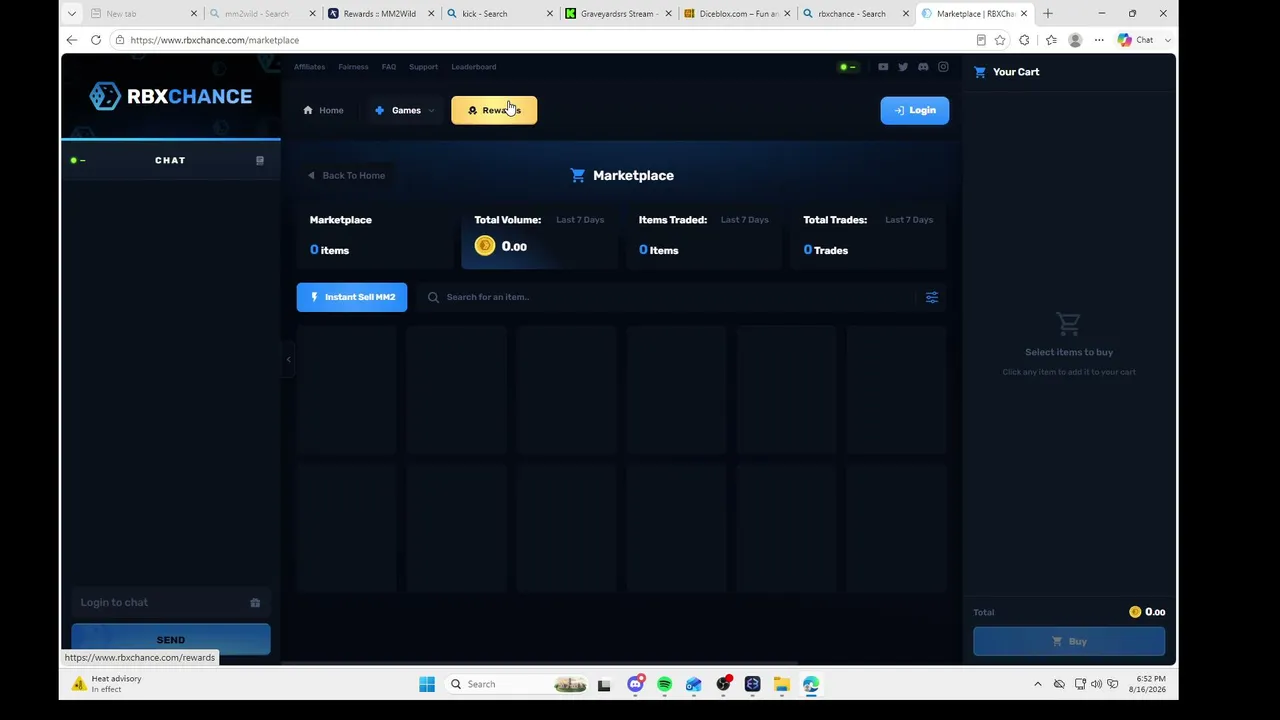This screenshot has height=720, width=1280.
Task: Open the YouTube social icon
Action: pyautogui.click(x=883, y=67)
